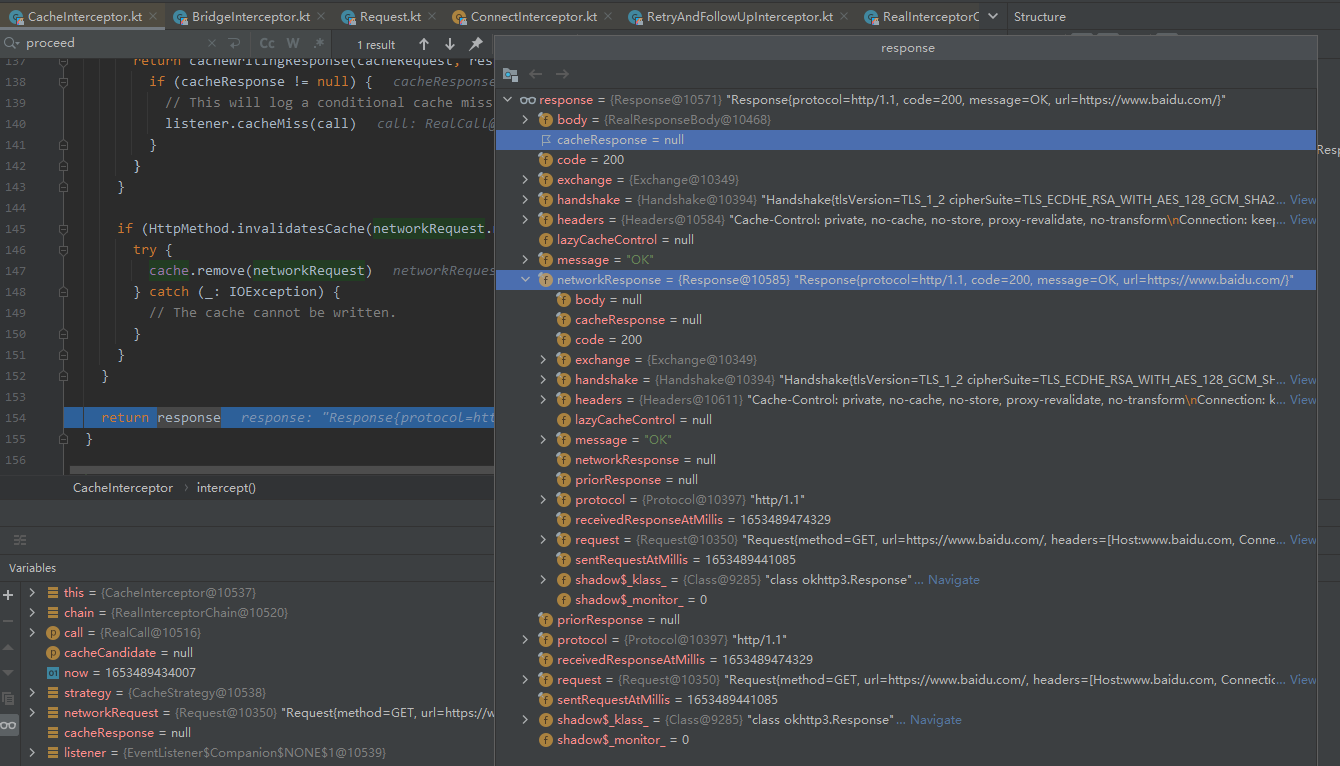The width and height of the screenshot is (1340, 766).
Task: Expand the headers Headers@10584 node
Action: tap(526, 220)
